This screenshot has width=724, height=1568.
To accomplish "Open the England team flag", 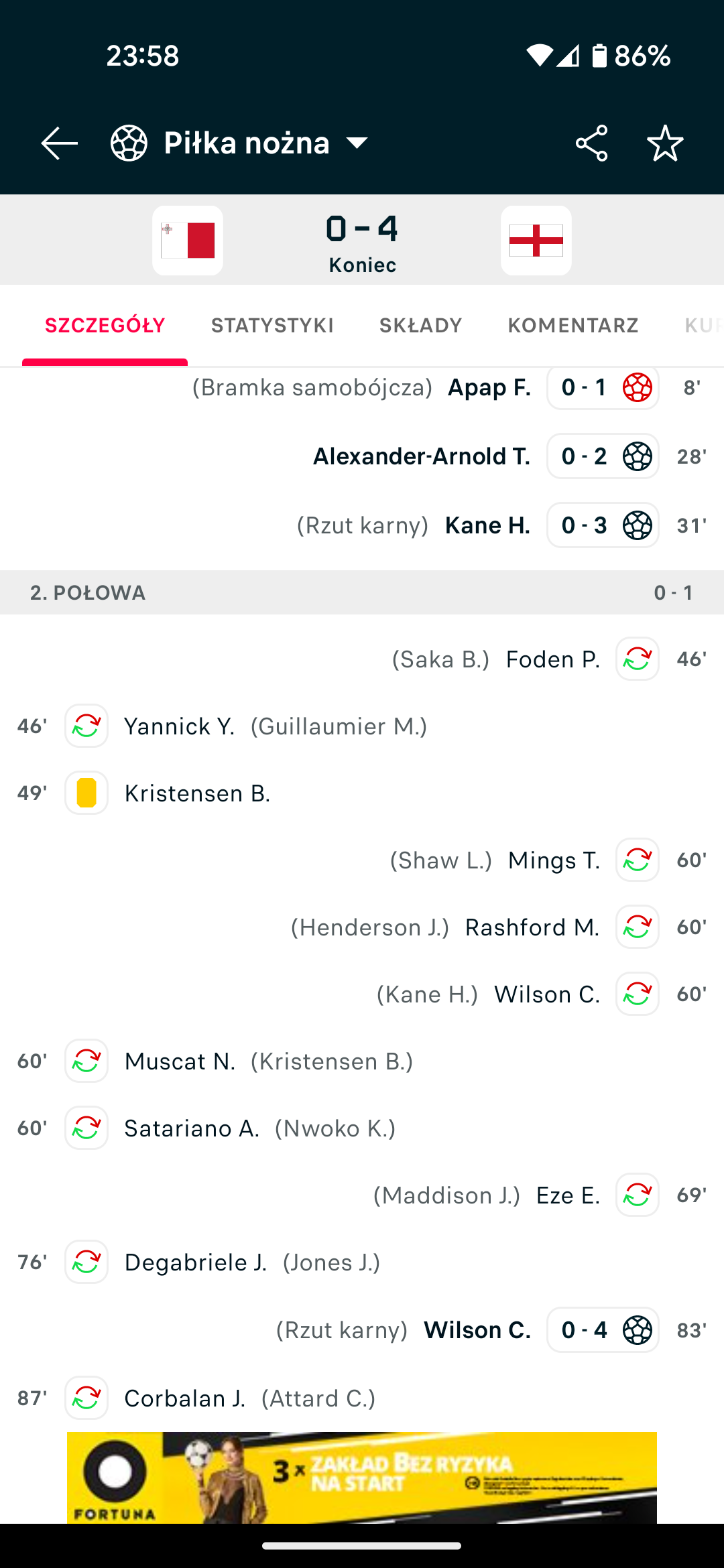I will (536, 241).
